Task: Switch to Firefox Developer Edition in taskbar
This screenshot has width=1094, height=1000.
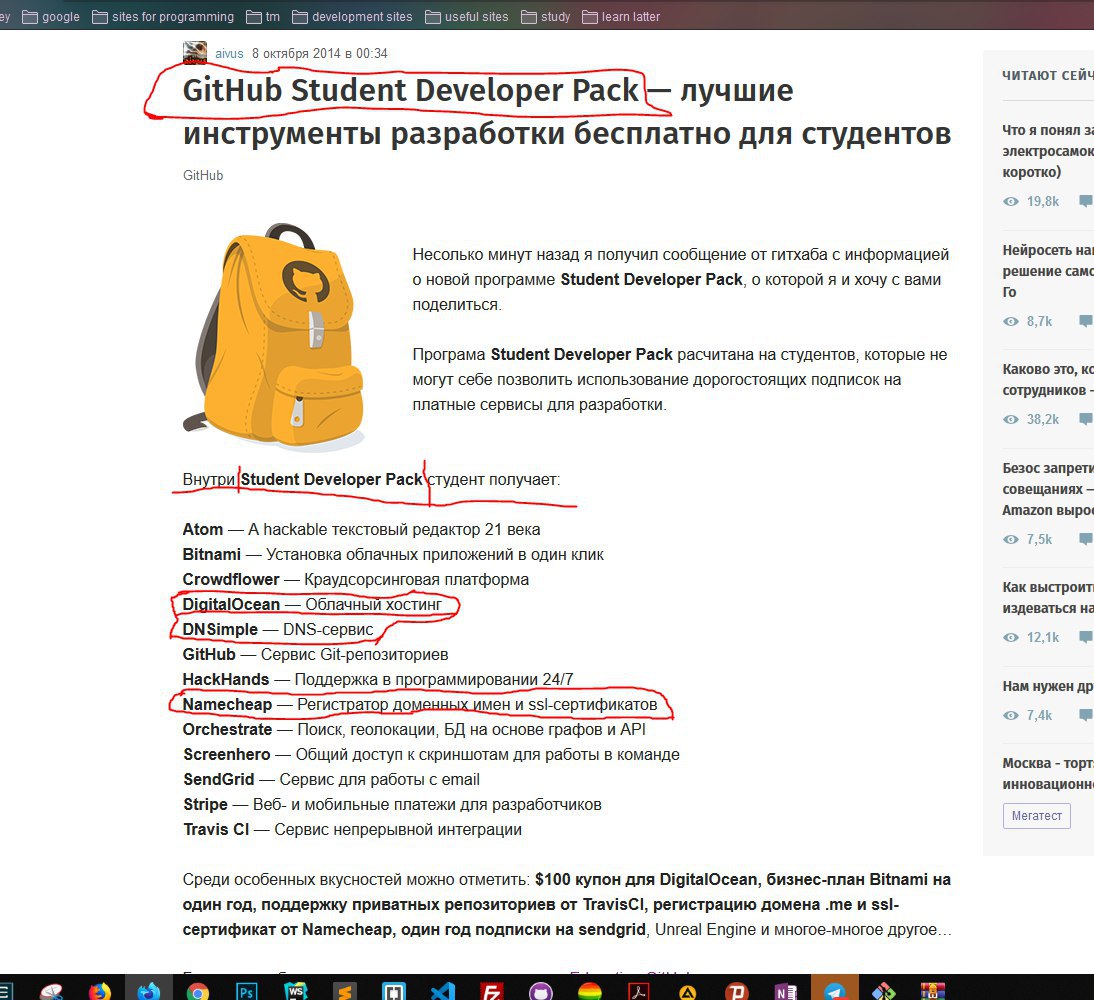Action: 149,991
